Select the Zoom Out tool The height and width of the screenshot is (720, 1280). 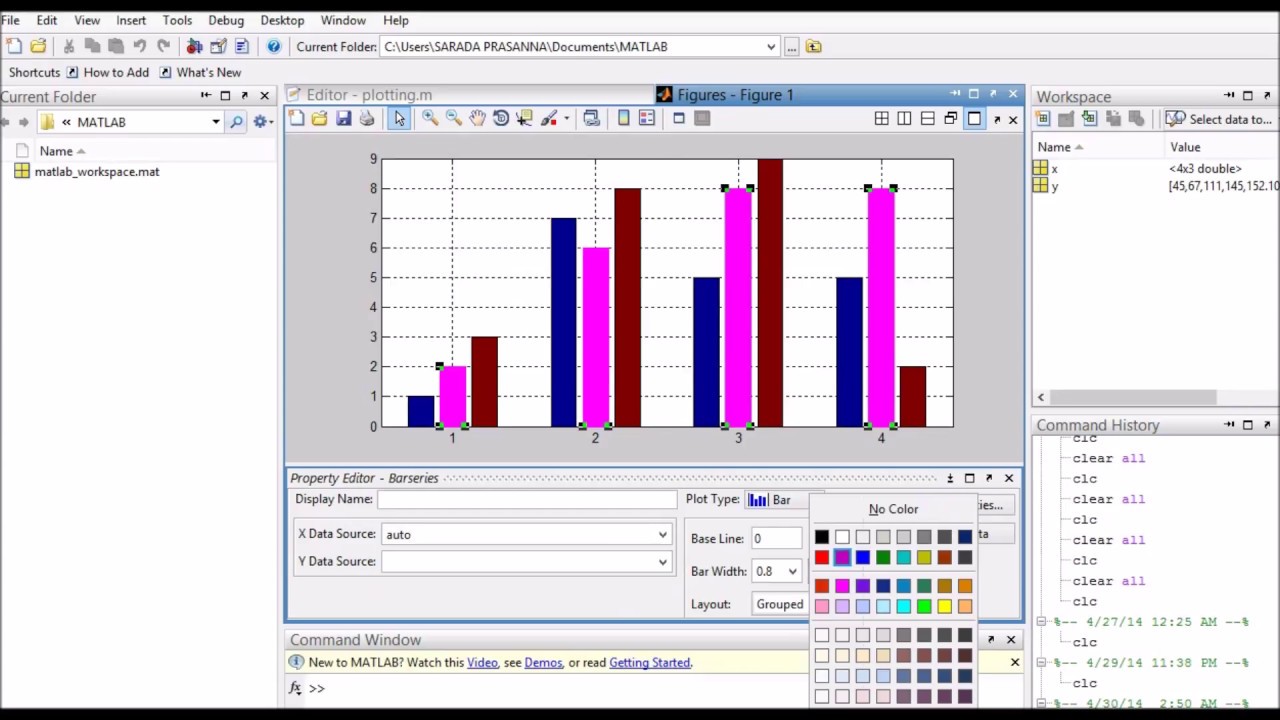(x=454, y=118)
